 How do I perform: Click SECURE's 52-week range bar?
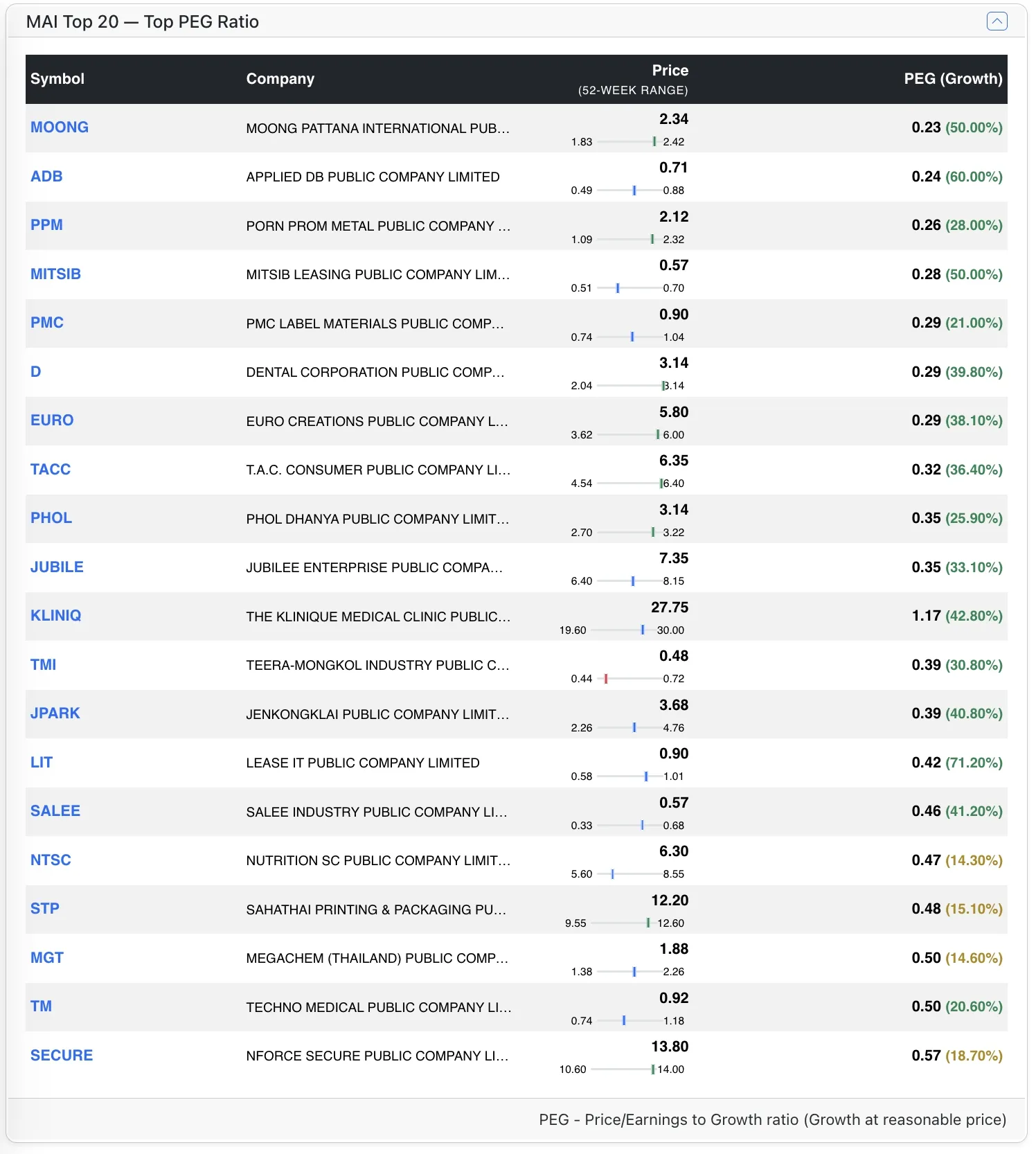point(623,1069)
